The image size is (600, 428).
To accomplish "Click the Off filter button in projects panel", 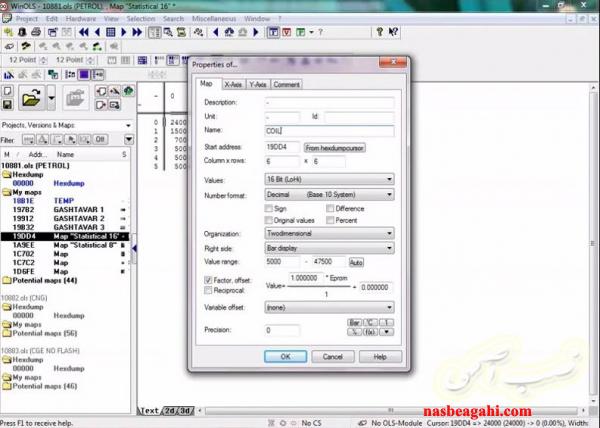I will point(100,140).
